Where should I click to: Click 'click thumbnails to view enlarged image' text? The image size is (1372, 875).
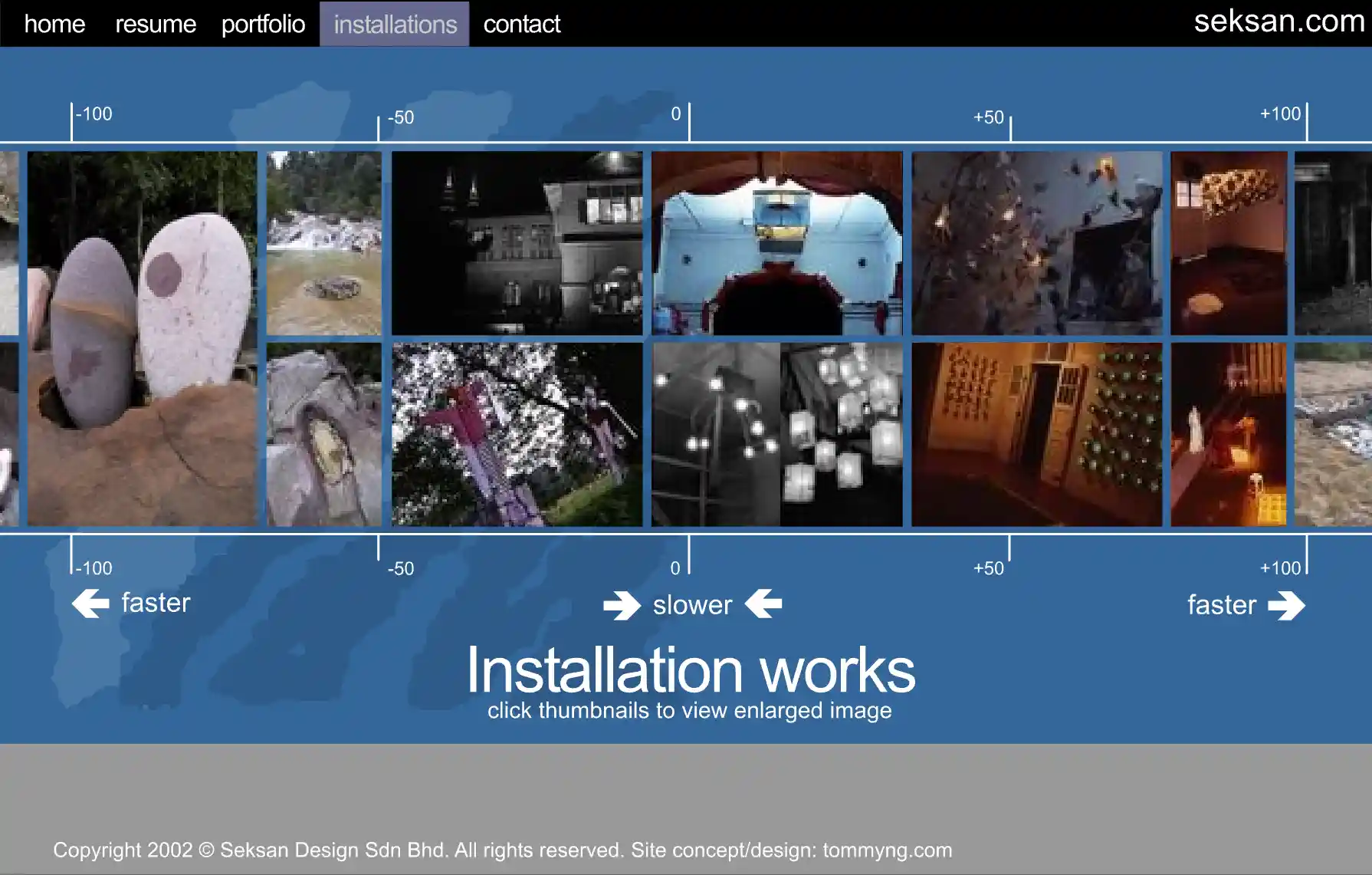point(689,711)
